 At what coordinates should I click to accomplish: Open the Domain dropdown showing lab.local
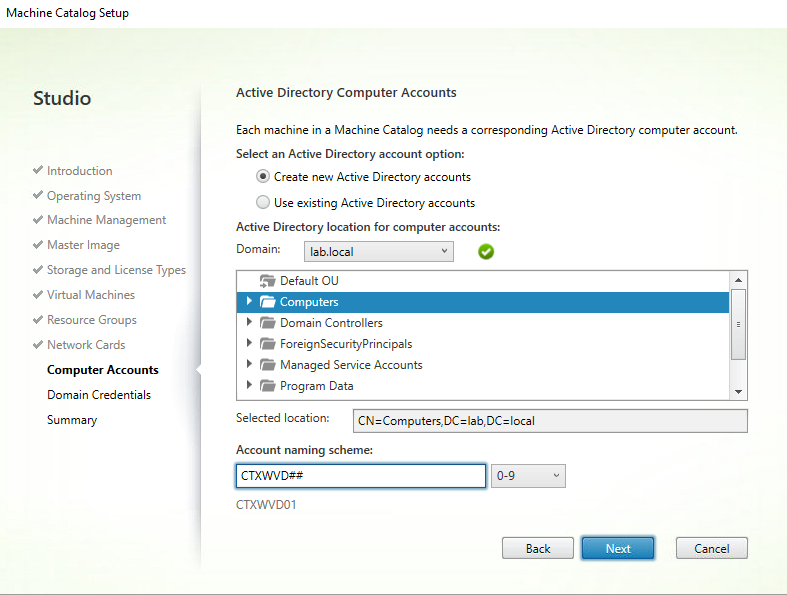(x=378, y=252)
